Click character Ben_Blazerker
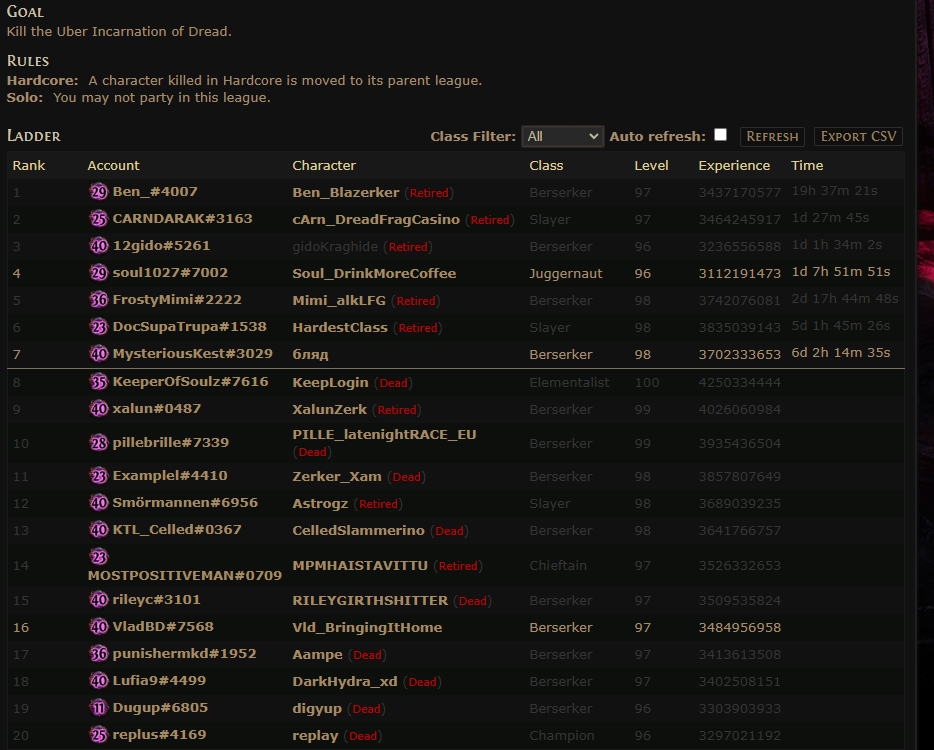934x750 pixels. pyautogui.click(x=345, y=192)
